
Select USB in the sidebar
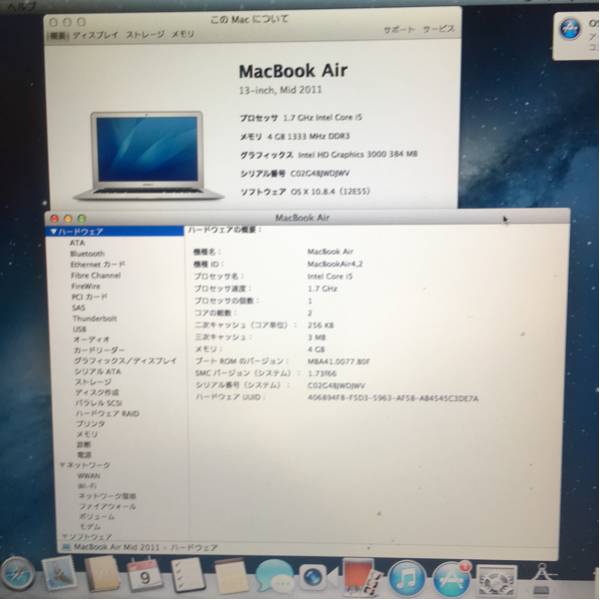[80, 329]
